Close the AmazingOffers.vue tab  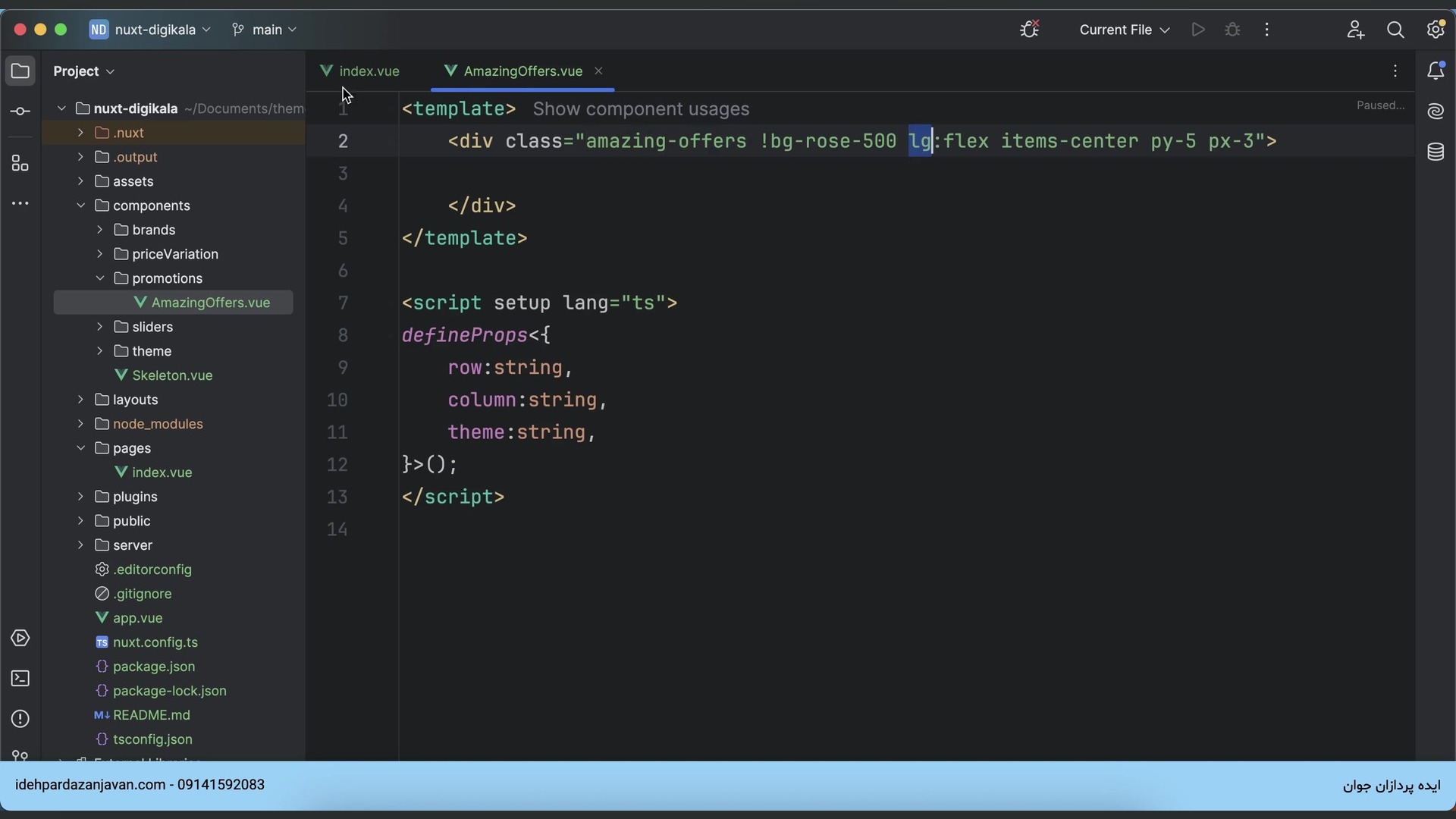click(598, 71)
